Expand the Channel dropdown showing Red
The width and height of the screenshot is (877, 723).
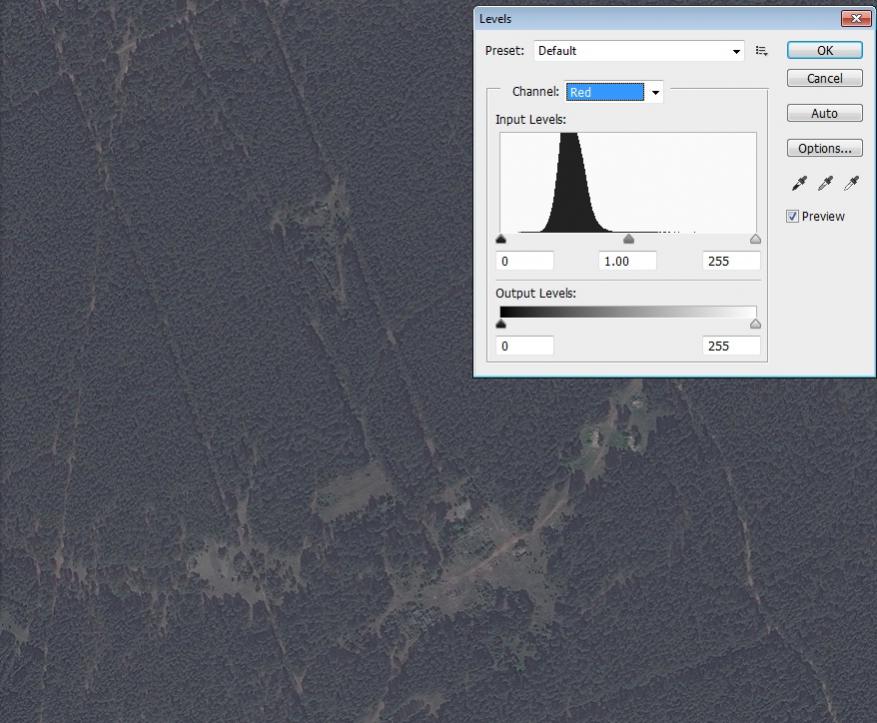pos(614,92)
